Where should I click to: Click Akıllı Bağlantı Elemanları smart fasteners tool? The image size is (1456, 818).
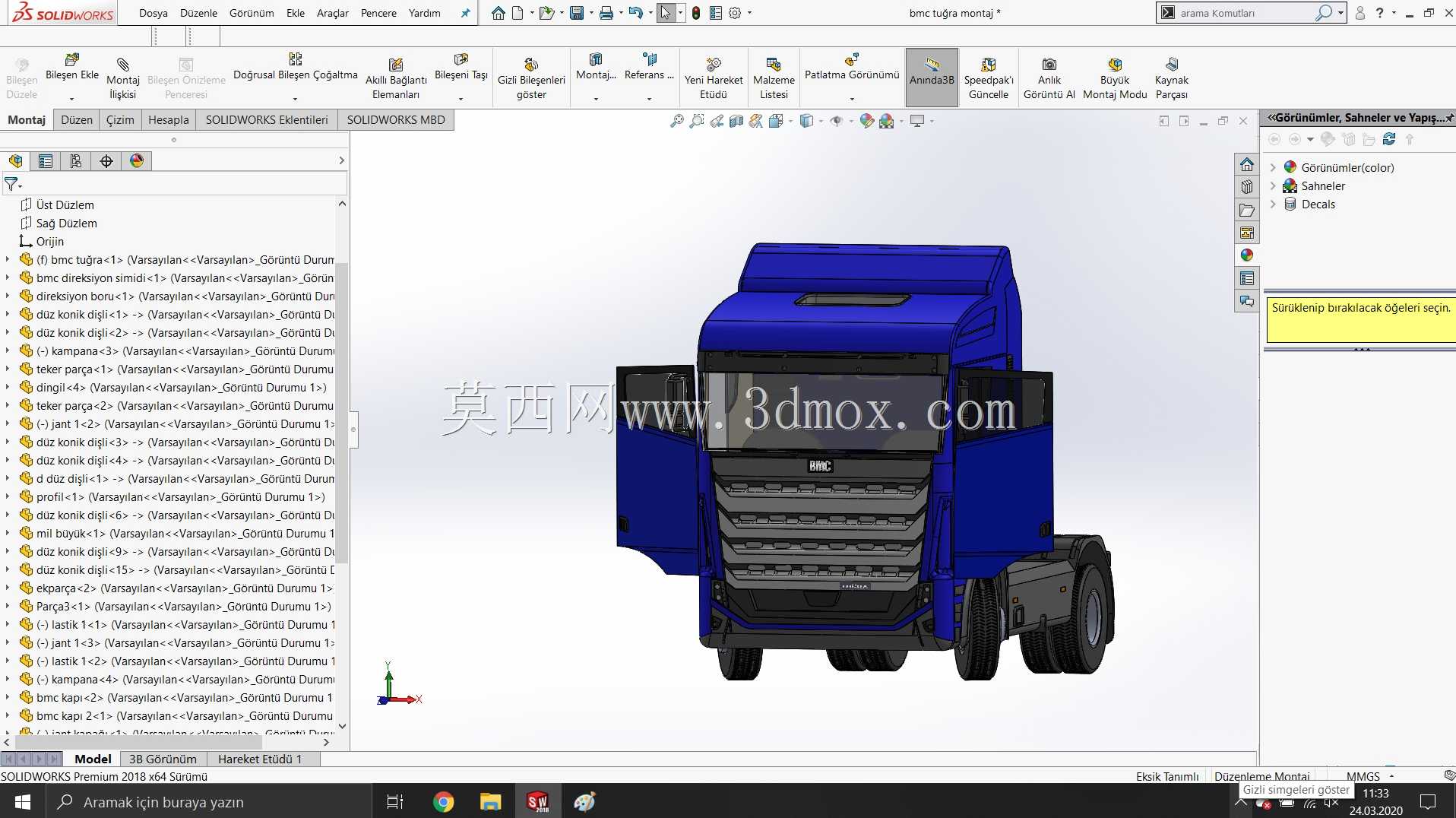pyautogui.click(x=396, y=78)
